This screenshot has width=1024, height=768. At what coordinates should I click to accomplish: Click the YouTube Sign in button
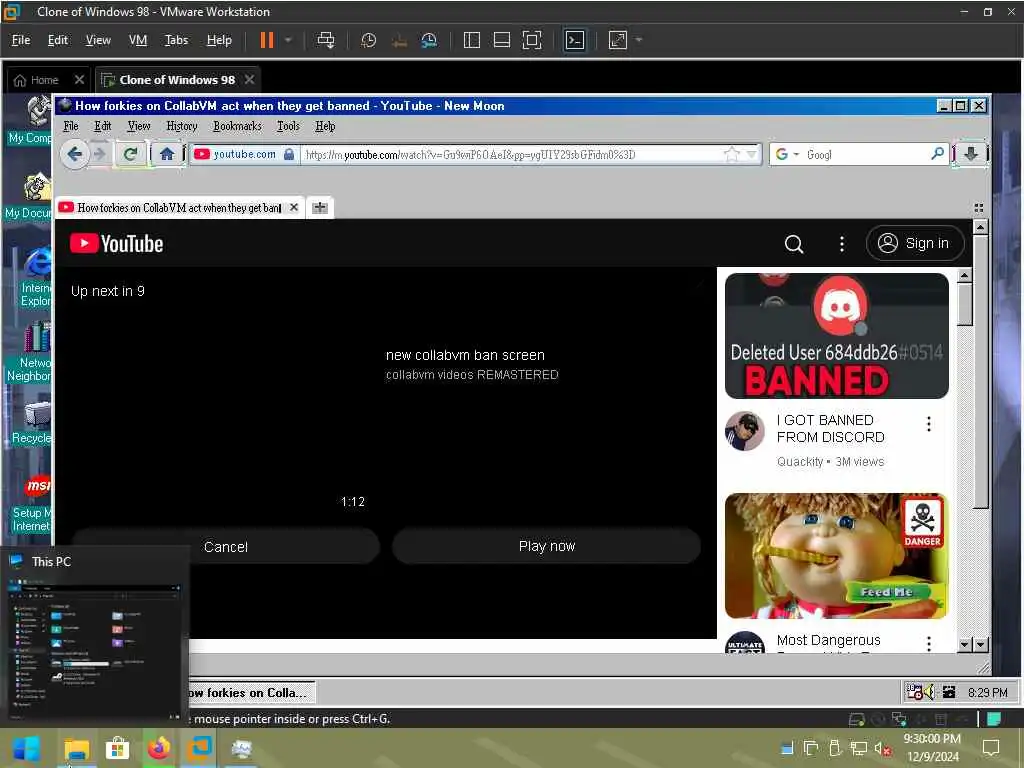coord(914,243)
